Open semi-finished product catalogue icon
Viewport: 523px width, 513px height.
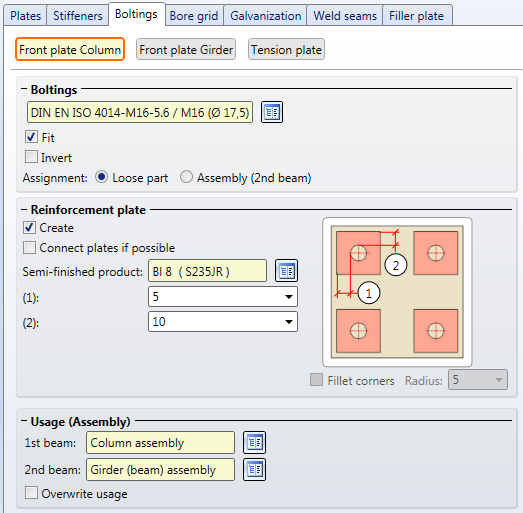coord(286,271)
